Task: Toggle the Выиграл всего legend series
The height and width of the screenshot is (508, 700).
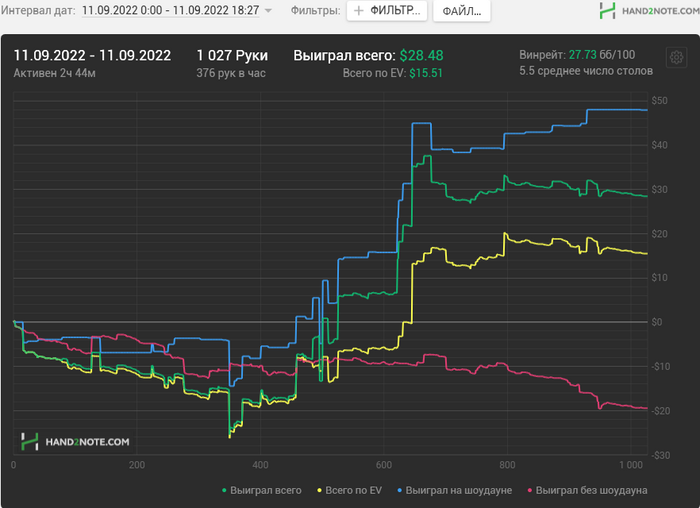Action: coord(262,490)
